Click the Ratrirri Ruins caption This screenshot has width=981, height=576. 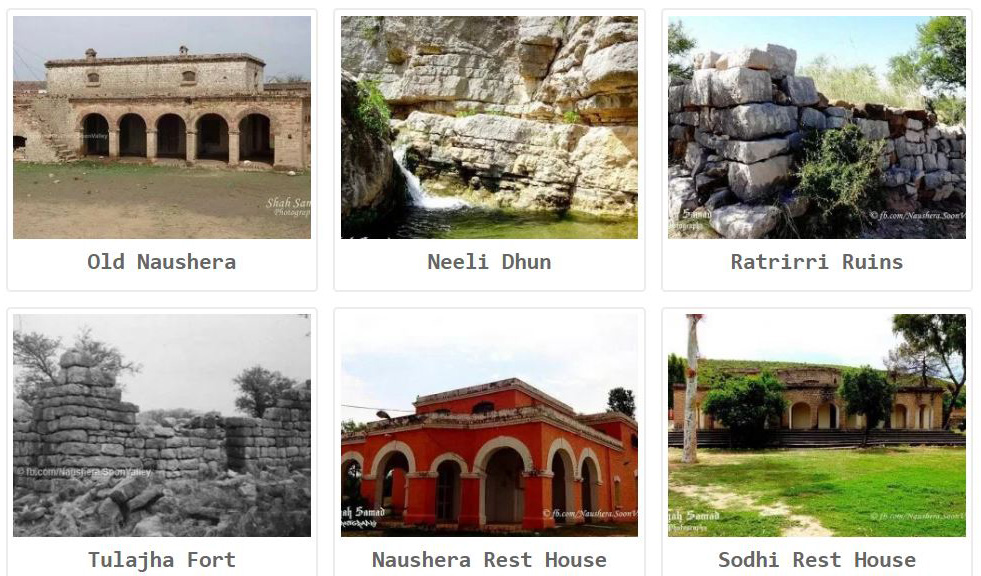[x=816, y=261]
